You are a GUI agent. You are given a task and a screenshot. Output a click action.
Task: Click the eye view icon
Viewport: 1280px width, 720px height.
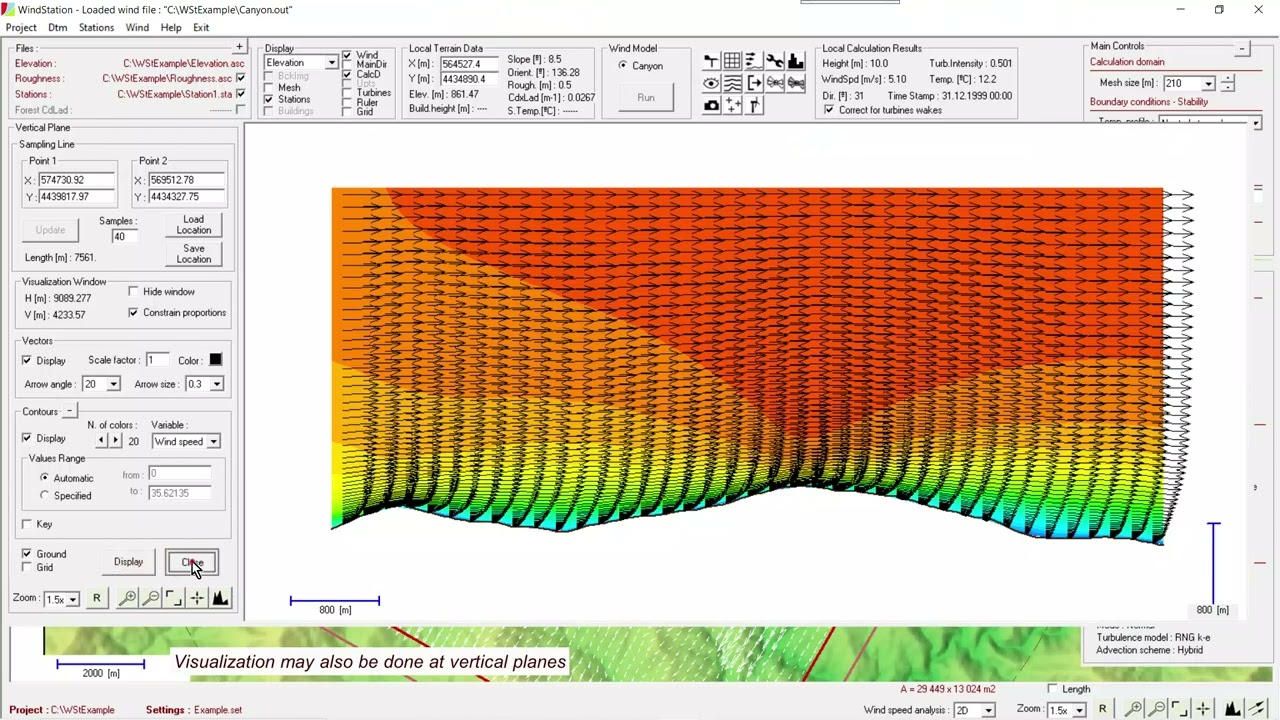click(x=711, y=84)
